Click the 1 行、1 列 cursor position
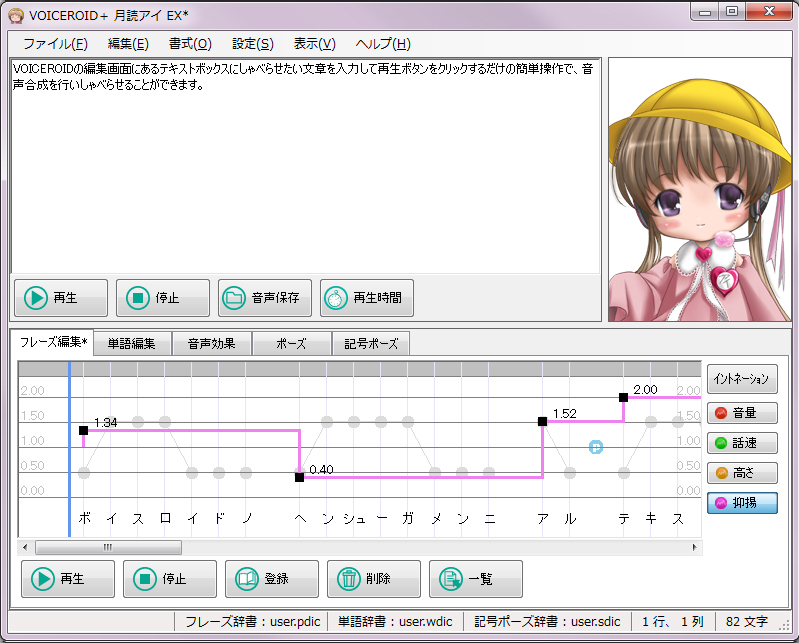 click(x=673, y=622)
